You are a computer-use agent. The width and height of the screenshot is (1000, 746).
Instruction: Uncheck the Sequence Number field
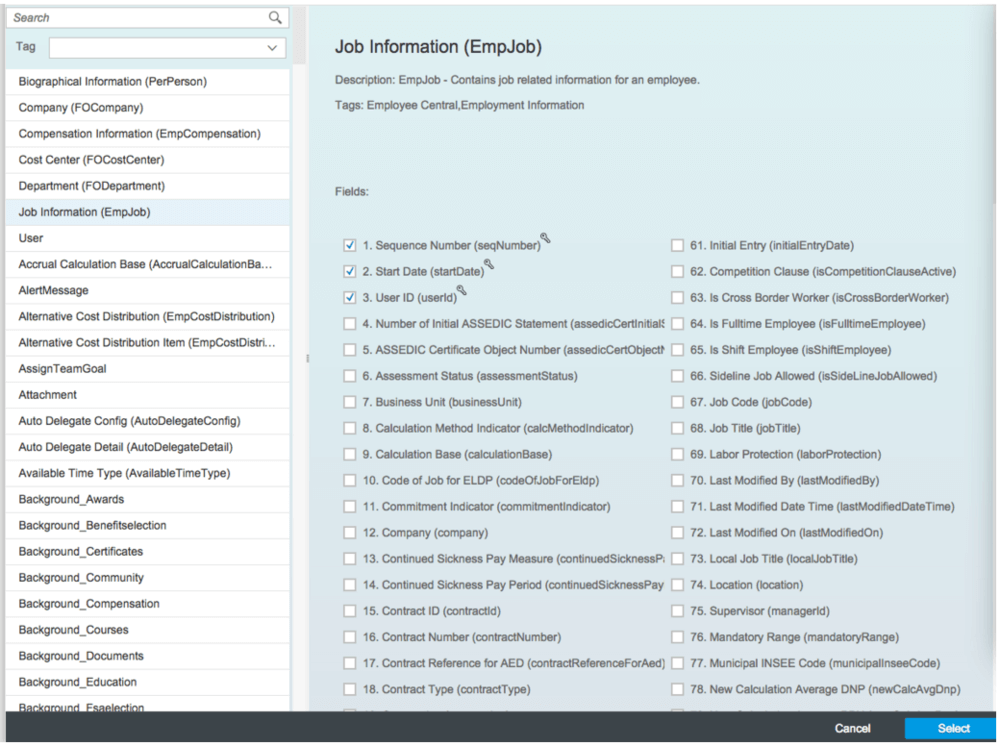[x=349, y=244]
